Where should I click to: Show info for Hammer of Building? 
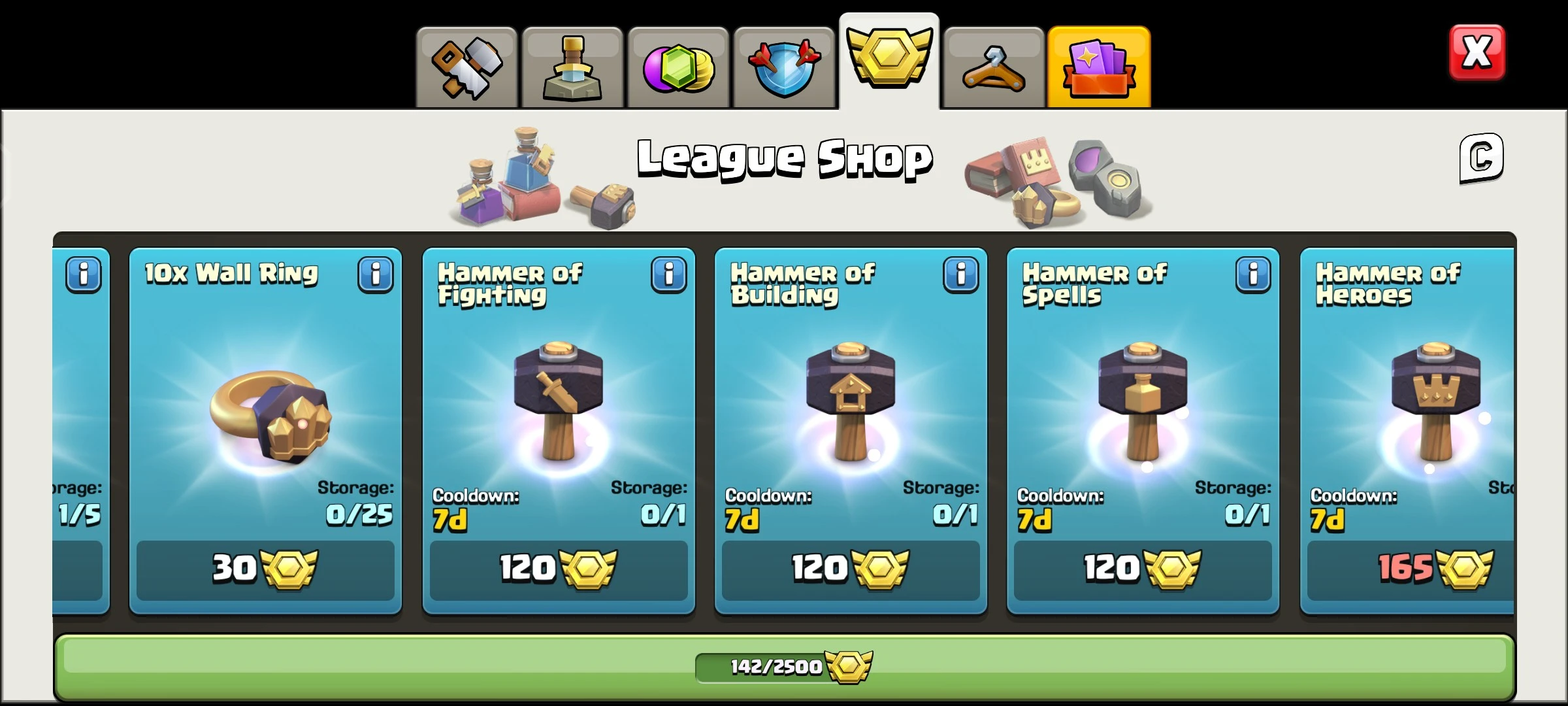click(x=960, y=274)
